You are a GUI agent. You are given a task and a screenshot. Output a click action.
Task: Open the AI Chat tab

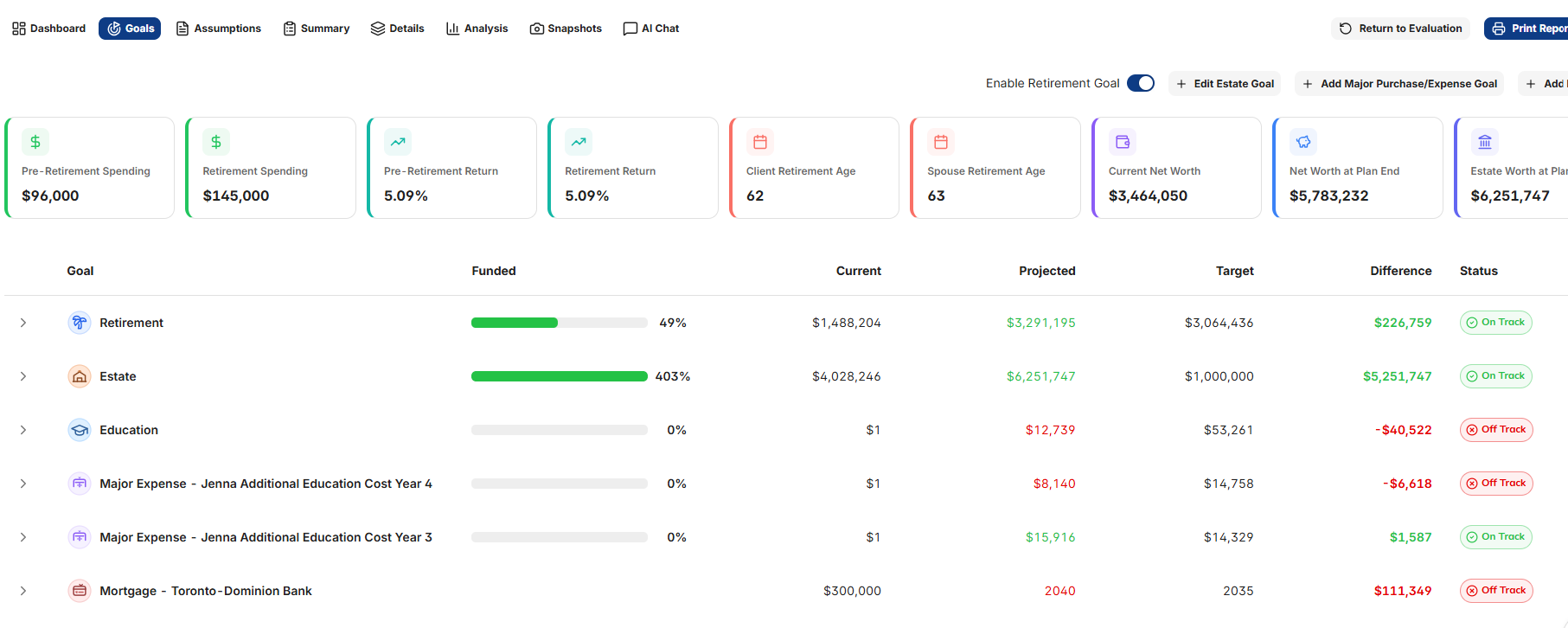[651, 29]
